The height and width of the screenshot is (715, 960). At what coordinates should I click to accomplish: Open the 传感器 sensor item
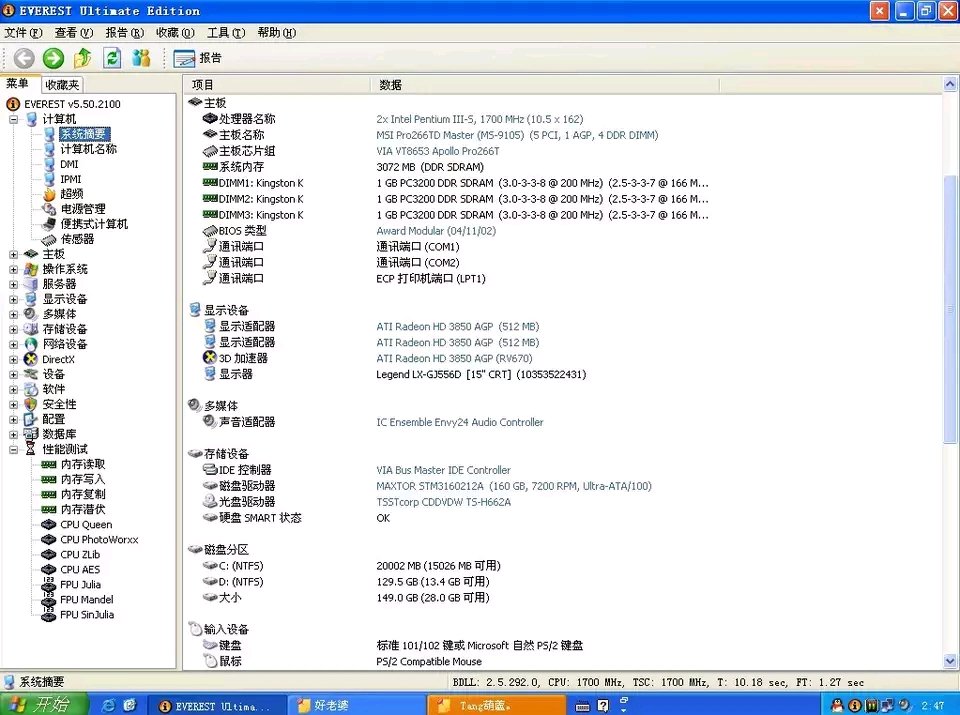[77, 239]
